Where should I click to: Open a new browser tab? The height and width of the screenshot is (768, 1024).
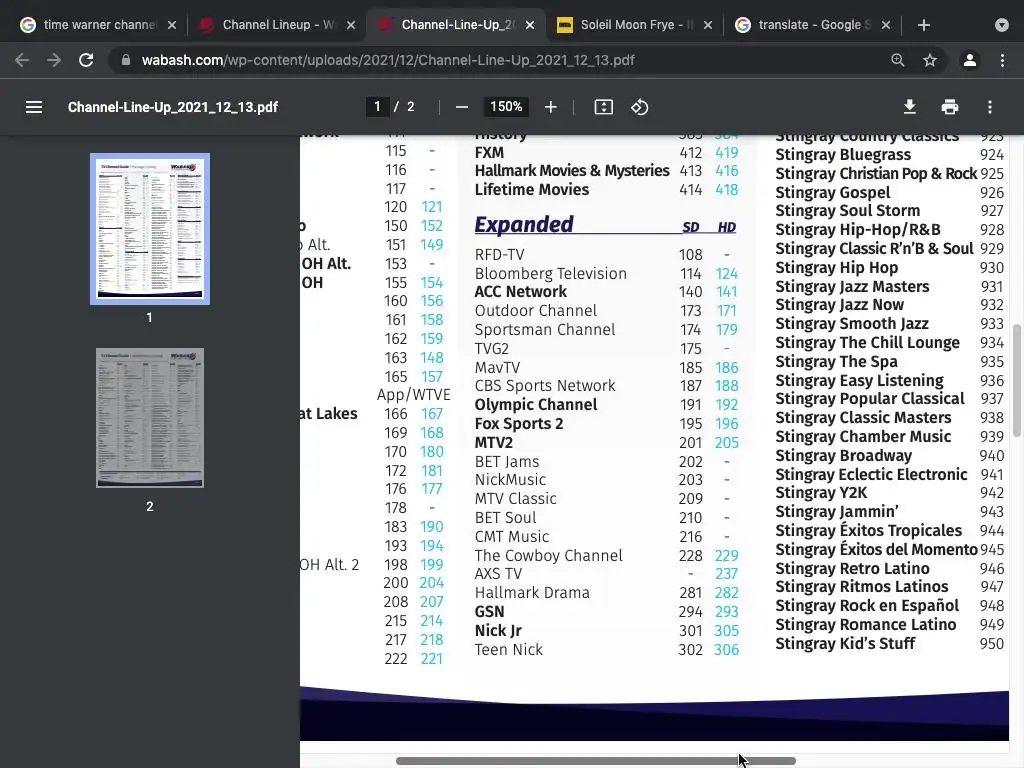click(x=923, y=25)
